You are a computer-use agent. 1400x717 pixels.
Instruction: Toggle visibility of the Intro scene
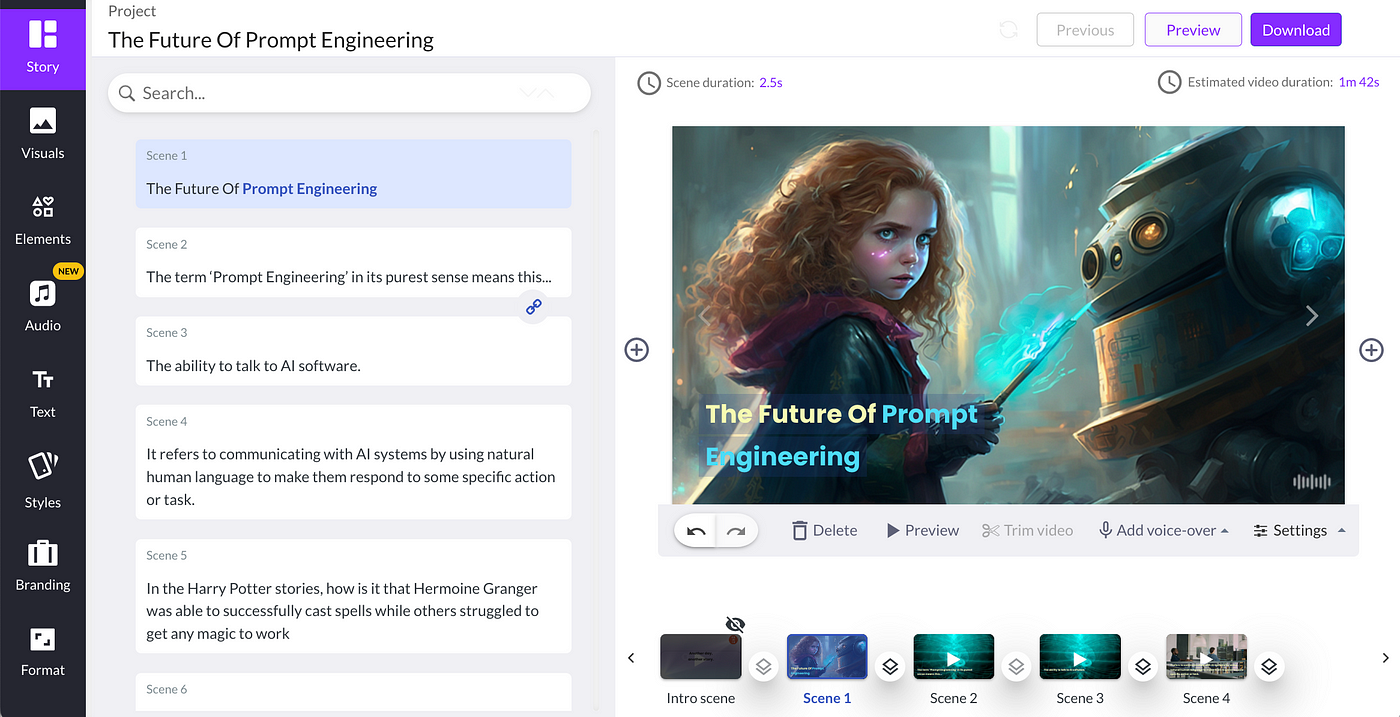pyautogui.click(x=735, y=623)
